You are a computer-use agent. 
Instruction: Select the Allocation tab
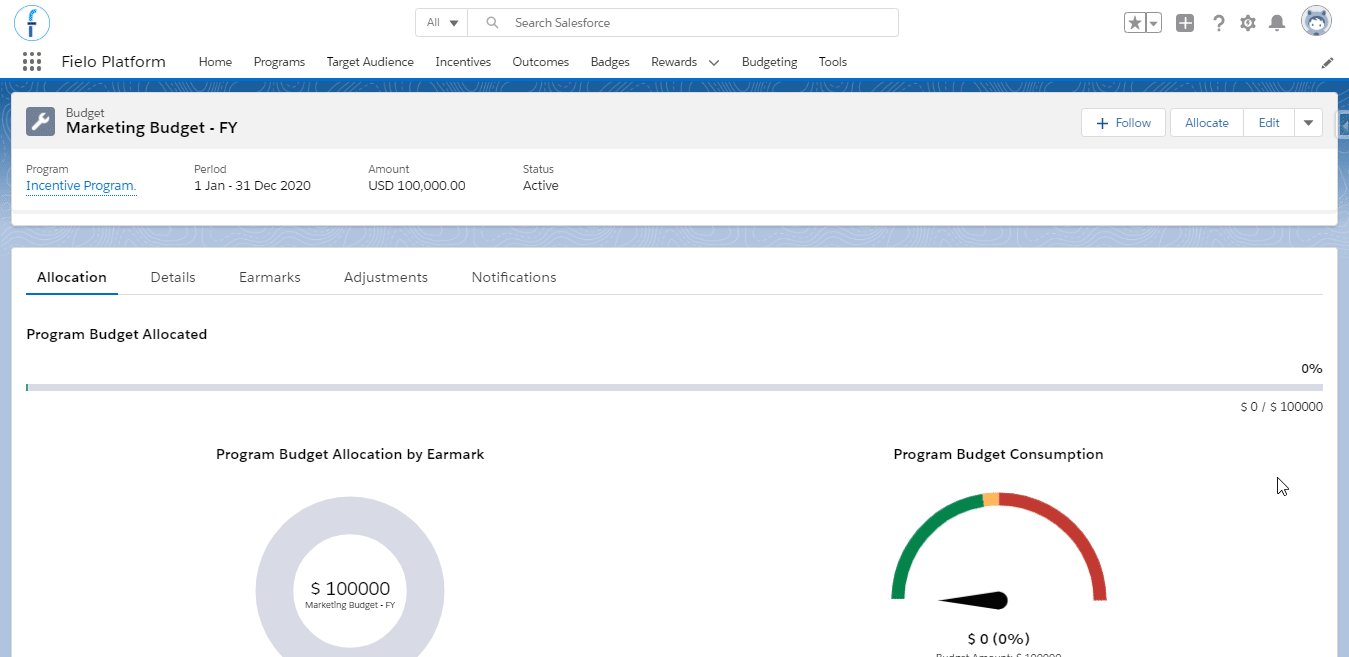pyautogui.click(x=72, y=277)
